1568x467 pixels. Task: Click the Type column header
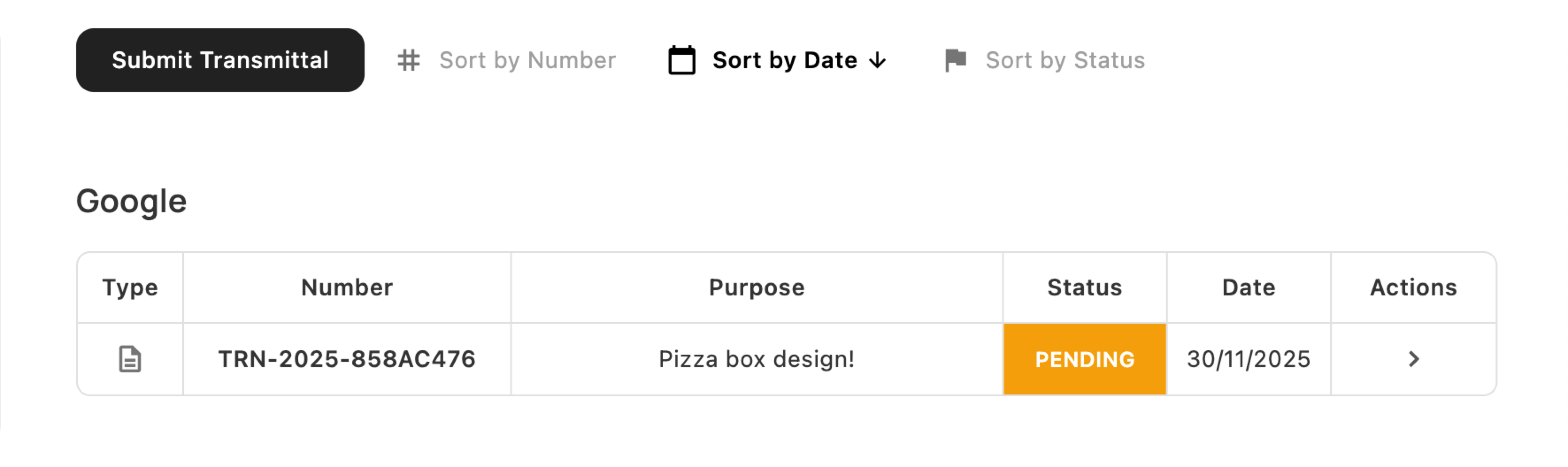click(130, 287)
